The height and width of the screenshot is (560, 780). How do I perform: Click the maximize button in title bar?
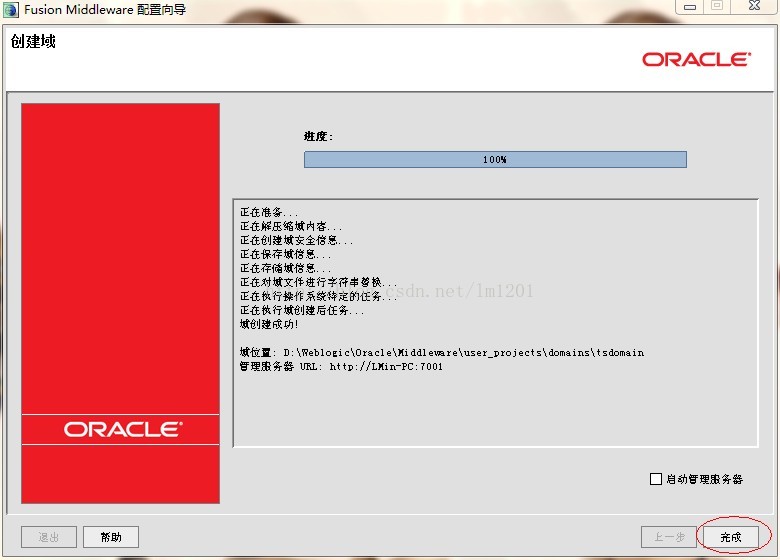tap(716, 6)
